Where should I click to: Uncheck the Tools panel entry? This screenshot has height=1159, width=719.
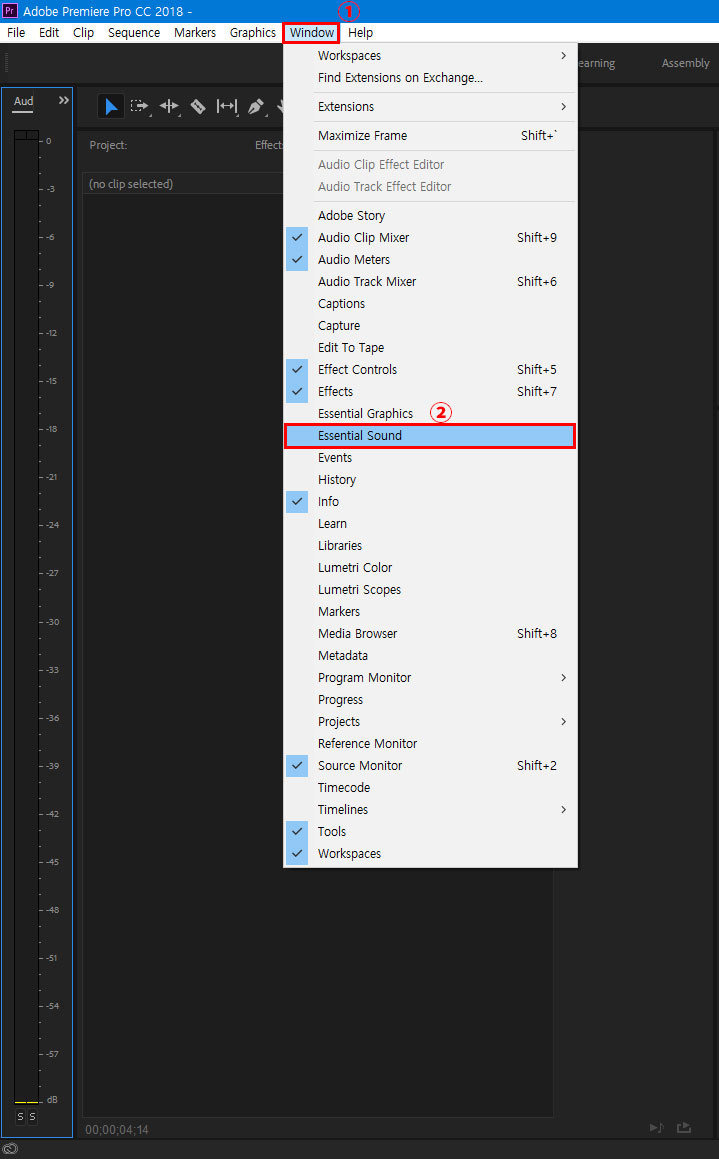[x=430, y=832]
